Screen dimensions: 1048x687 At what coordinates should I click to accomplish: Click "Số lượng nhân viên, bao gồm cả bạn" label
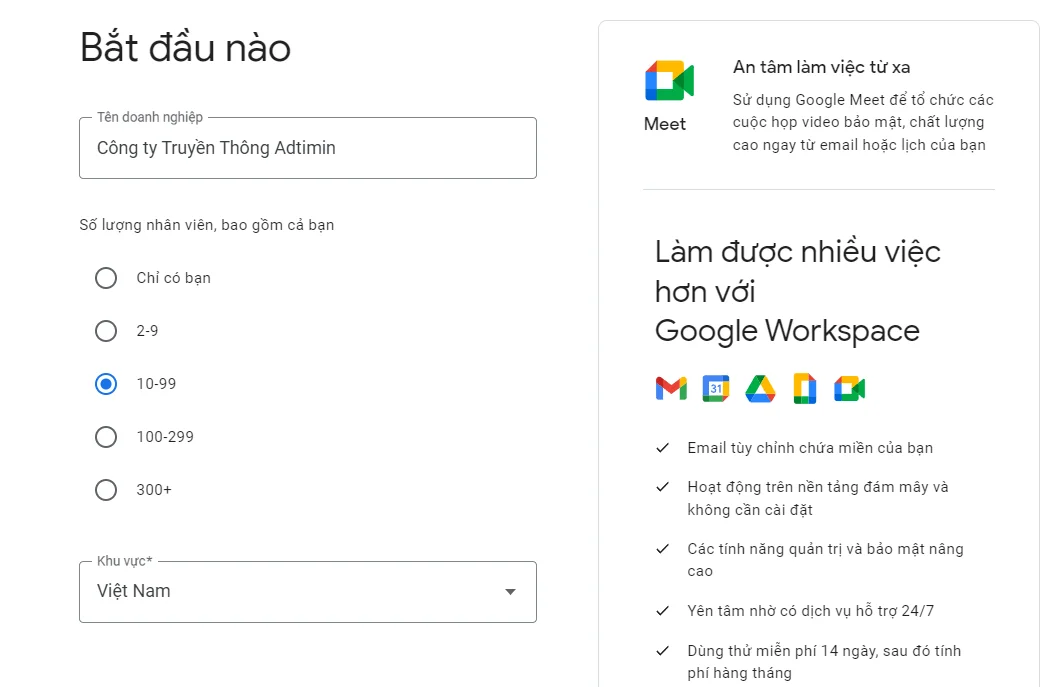click(207, 225)
